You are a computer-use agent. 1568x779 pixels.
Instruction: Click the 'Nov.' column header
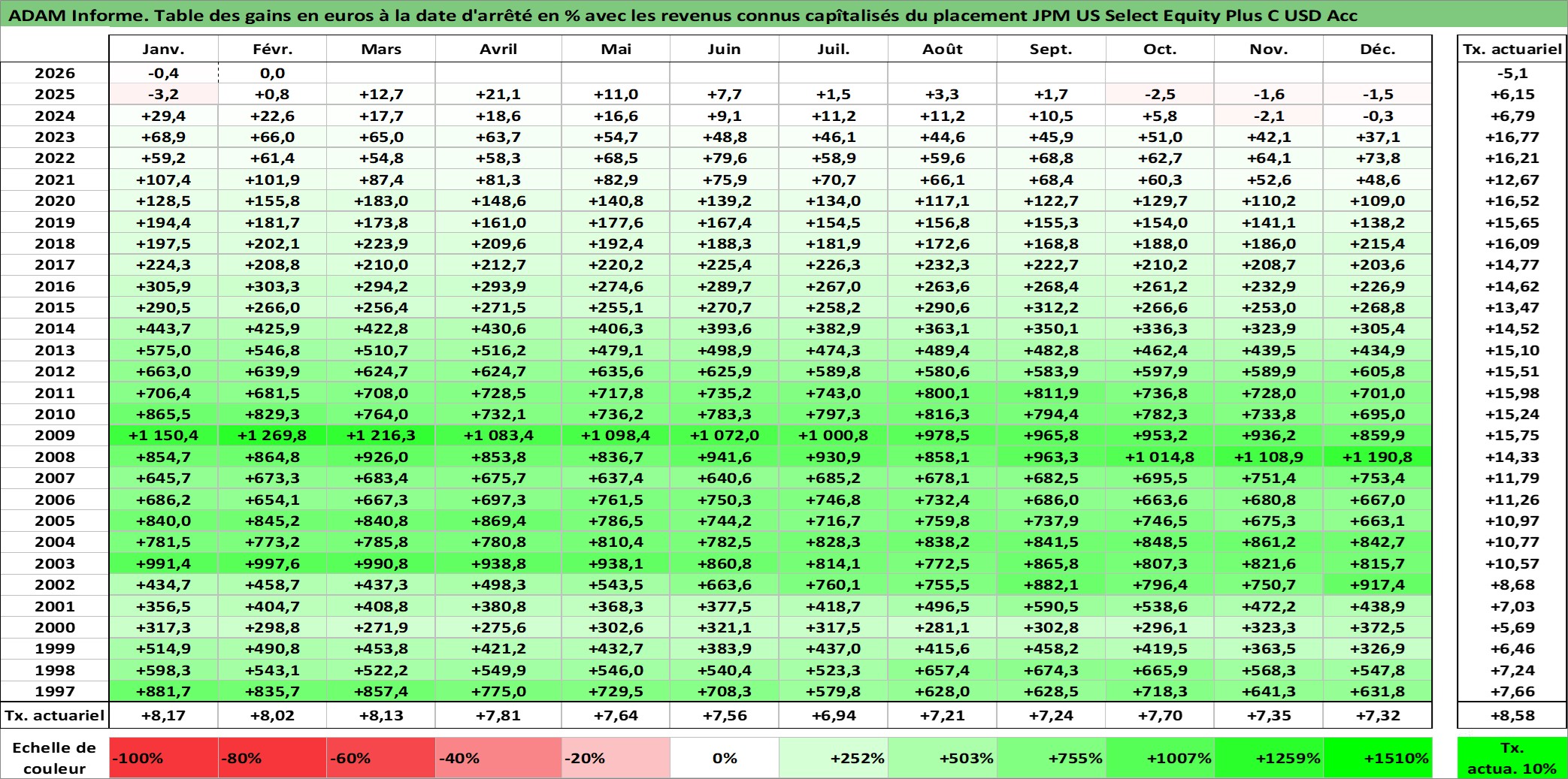pos(1269,49)
